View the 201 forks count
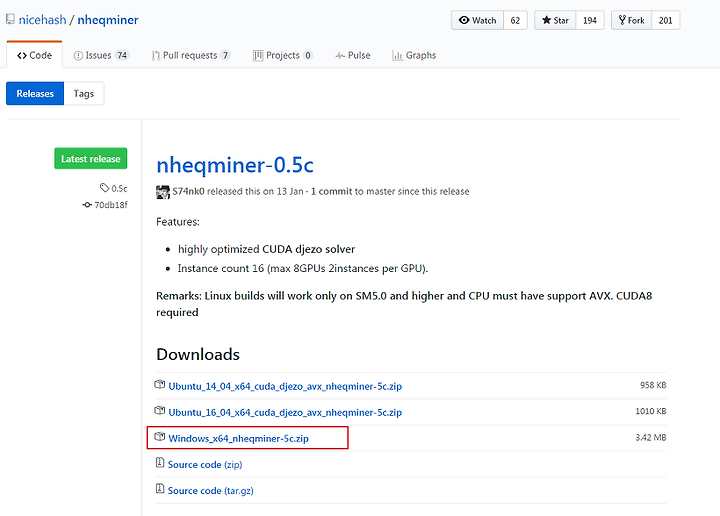Viewport: 720px width, 516px height. tap(665, 20)
